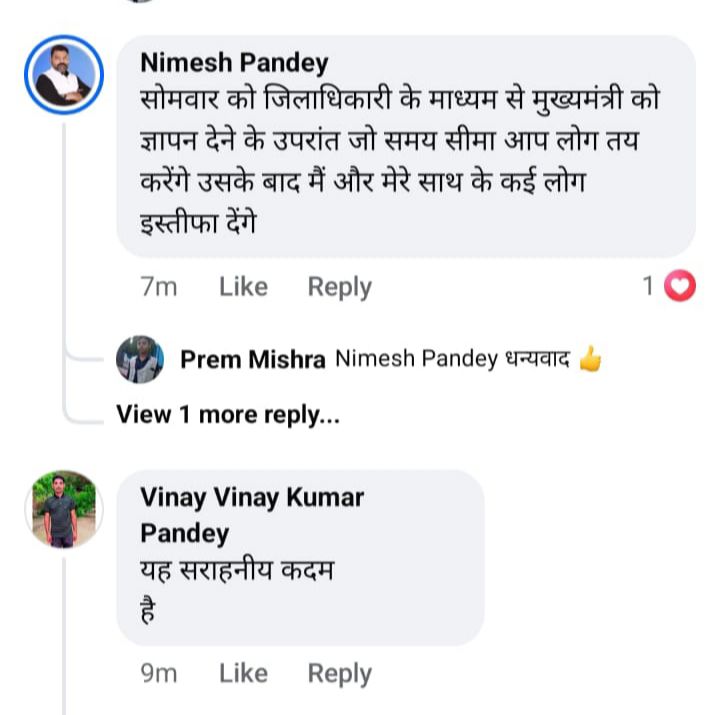Like Vinay Kumar Pandey's comment
Screen dimensions: 720x715
click(x=243, y=673)
